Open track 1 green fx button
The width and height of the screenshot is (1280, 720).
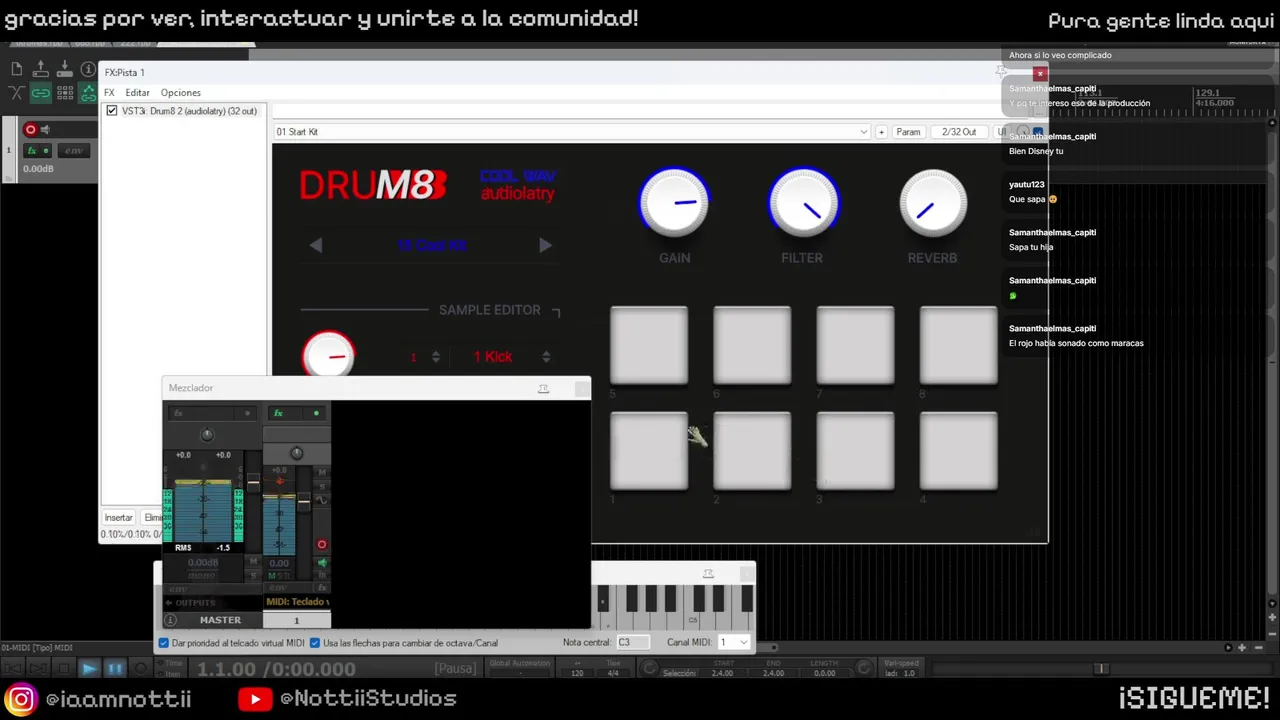[32, 151]
